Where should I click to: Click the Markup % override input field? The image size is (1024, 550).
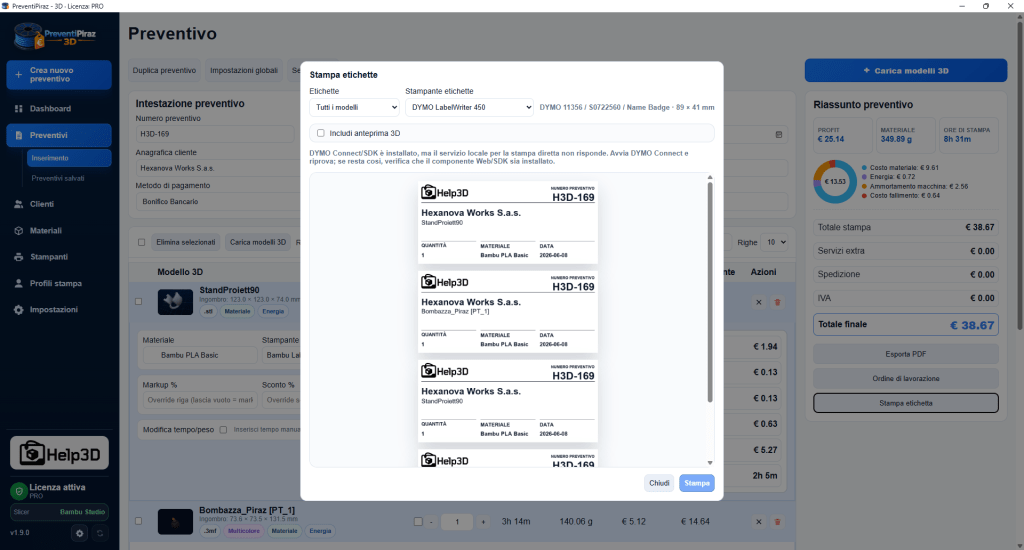coord(200,400)
